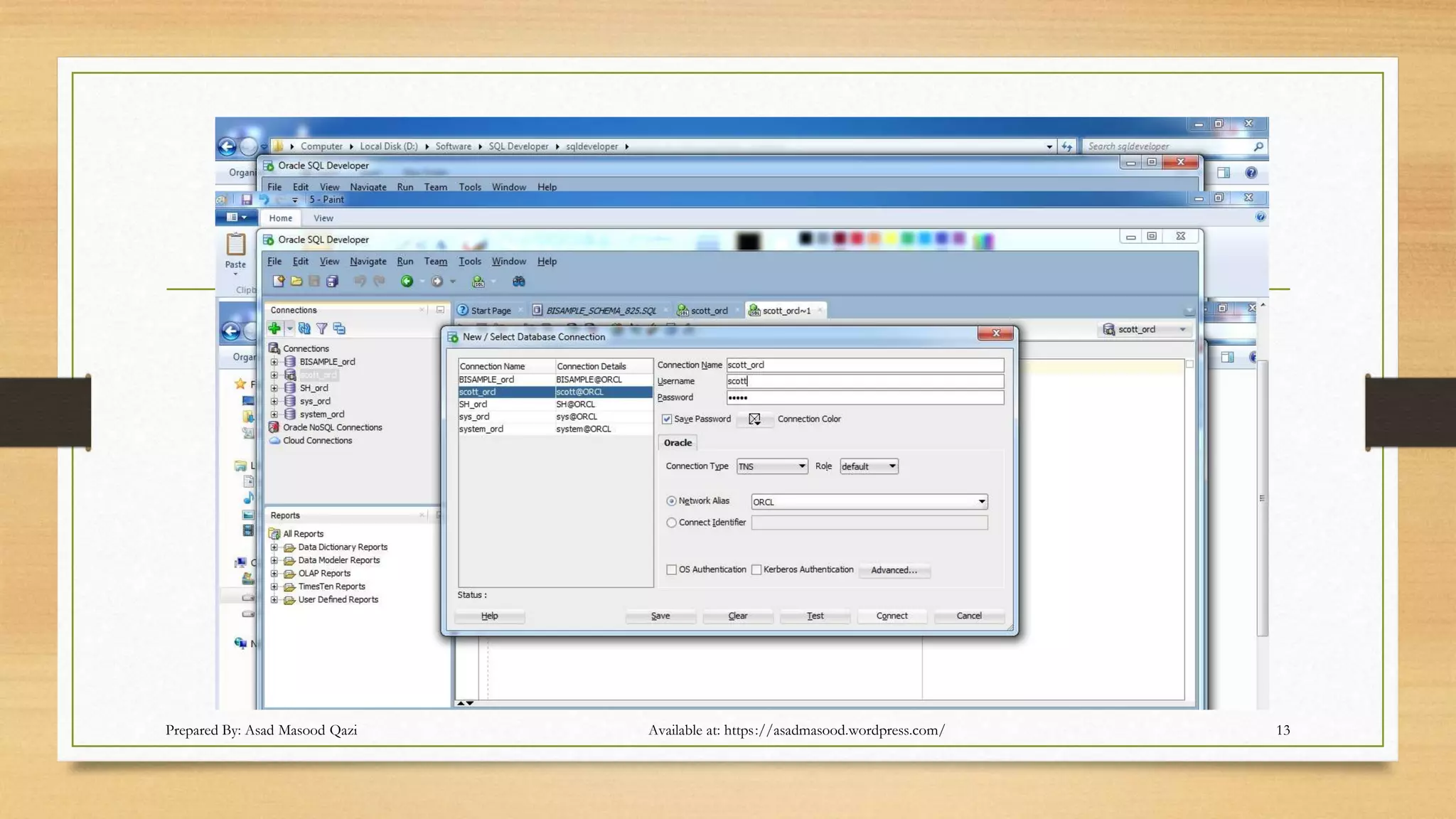This screenshot has height=819, width=1456.
Task: Expand the sys_orcl connection tree node
Action: pos(274,401)
